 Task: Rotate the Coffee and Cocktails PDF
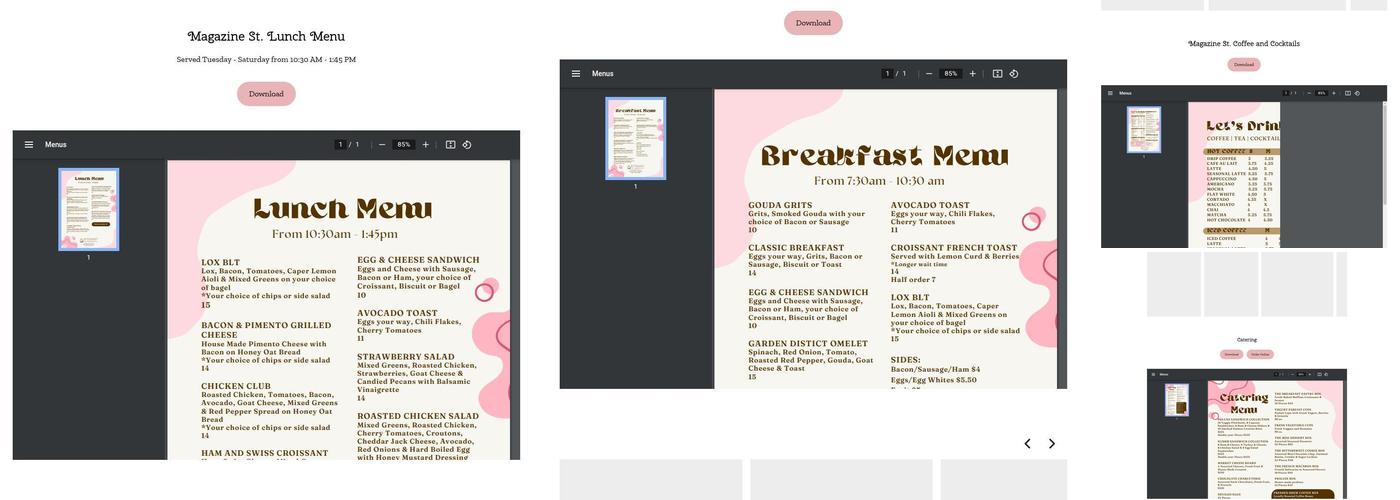pyautogui.click(x=1357, y=93)
